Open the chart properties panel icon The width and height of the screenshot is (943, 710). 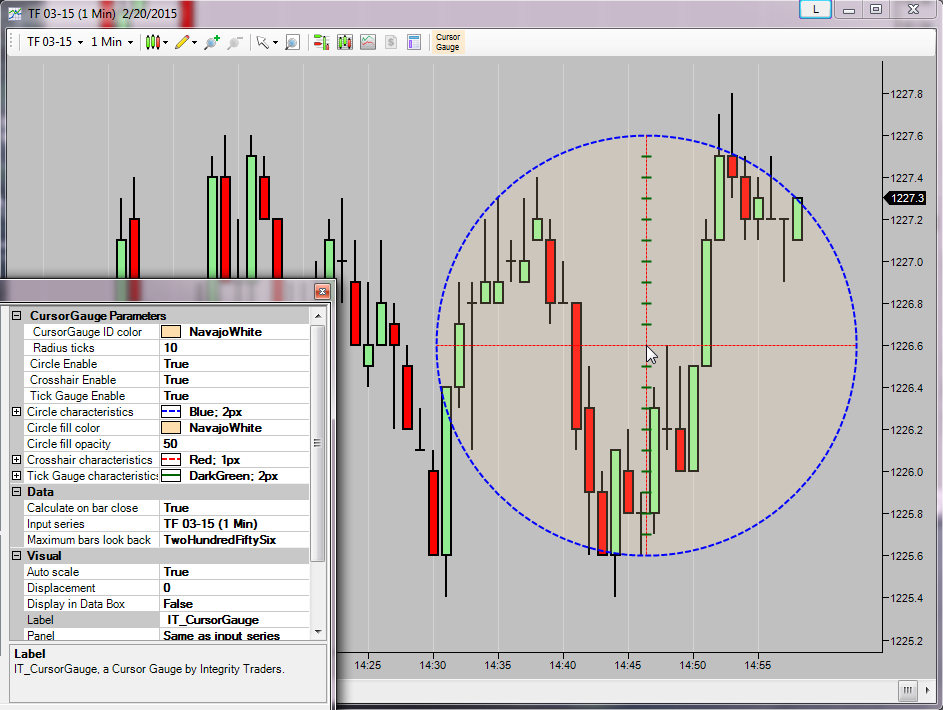point(414,42)
